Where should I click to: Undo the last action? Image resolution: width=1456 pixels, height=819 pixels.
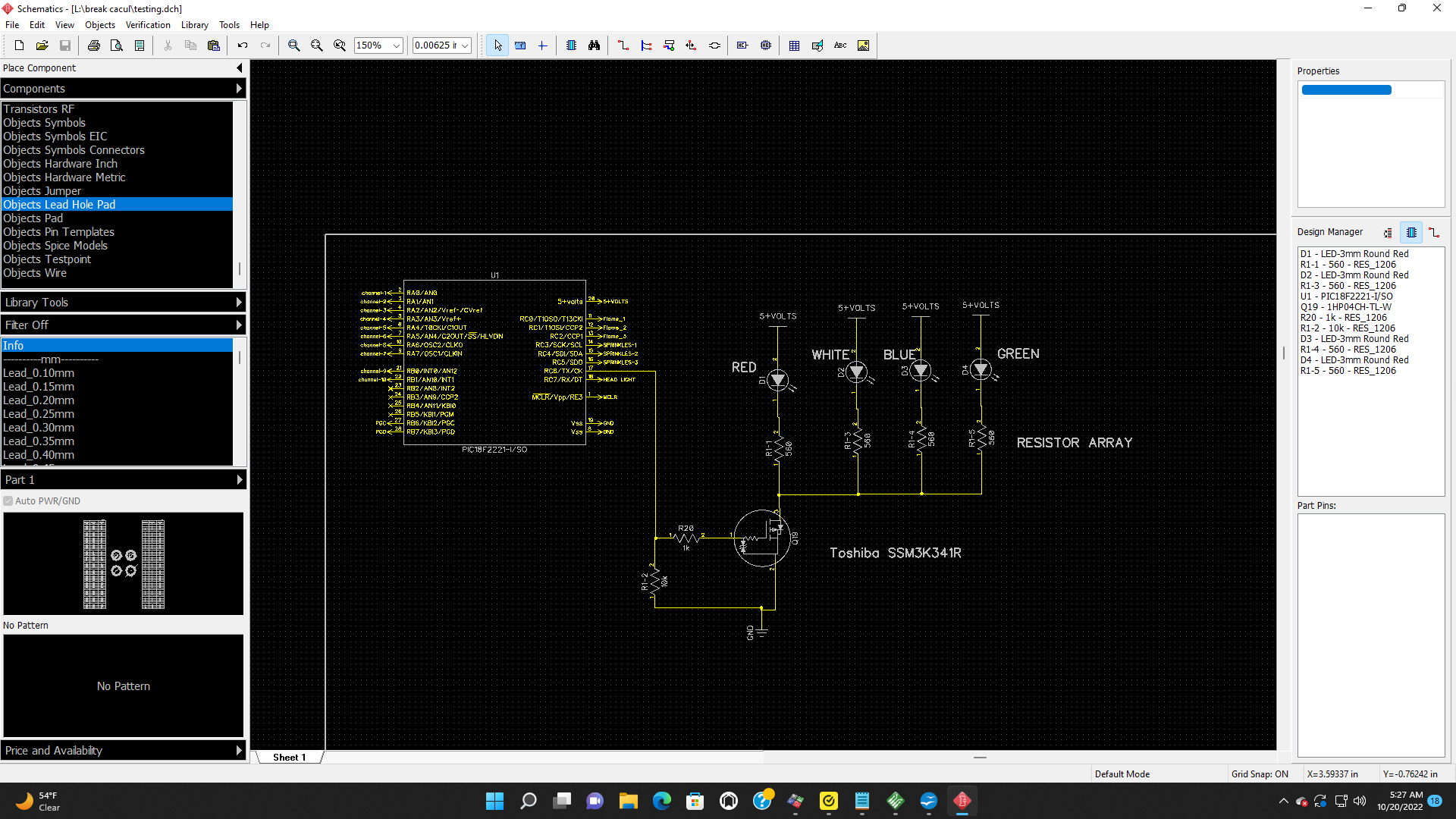pos(243,45)
